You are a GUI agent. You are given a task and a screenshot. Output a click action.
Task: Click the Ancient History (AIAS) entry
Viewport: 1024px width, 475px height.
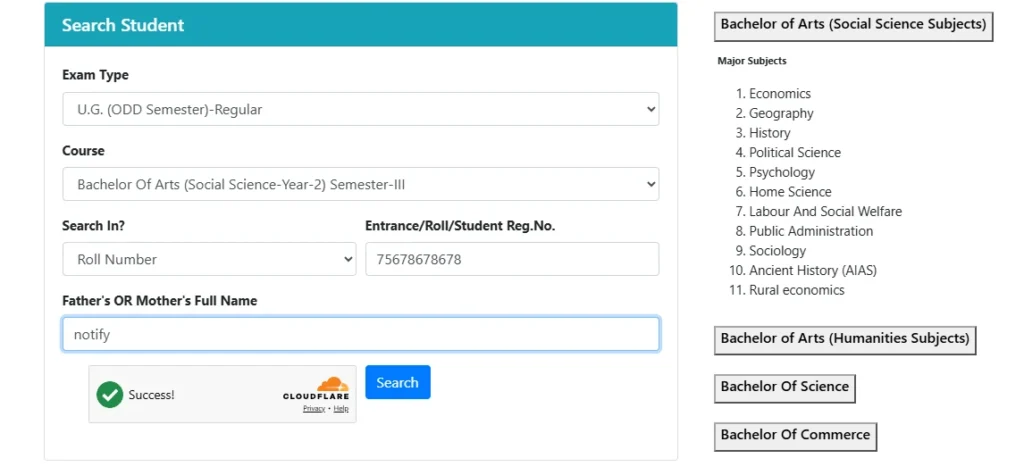tap(813, 270)
